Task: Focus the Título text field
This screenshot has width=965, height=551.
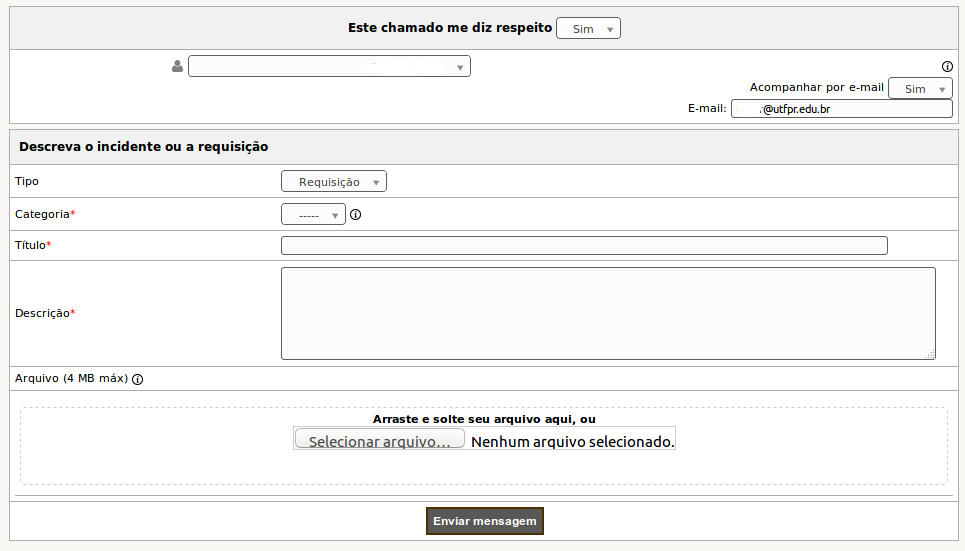Action: tap(584, 246)
